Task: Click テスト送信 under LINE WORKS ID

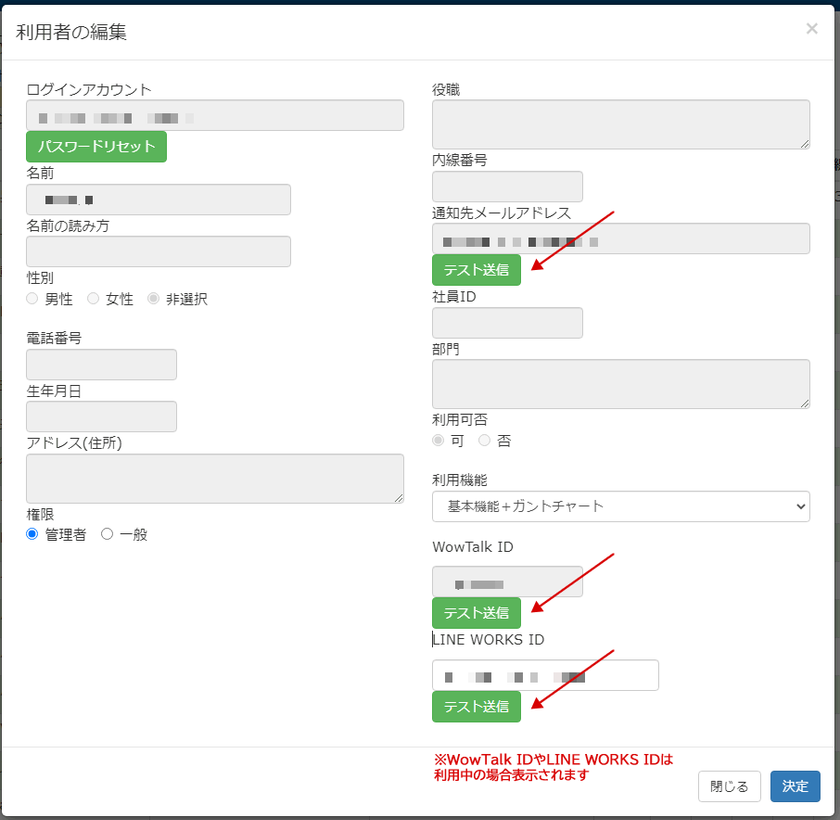Action: tap(476, 706)
